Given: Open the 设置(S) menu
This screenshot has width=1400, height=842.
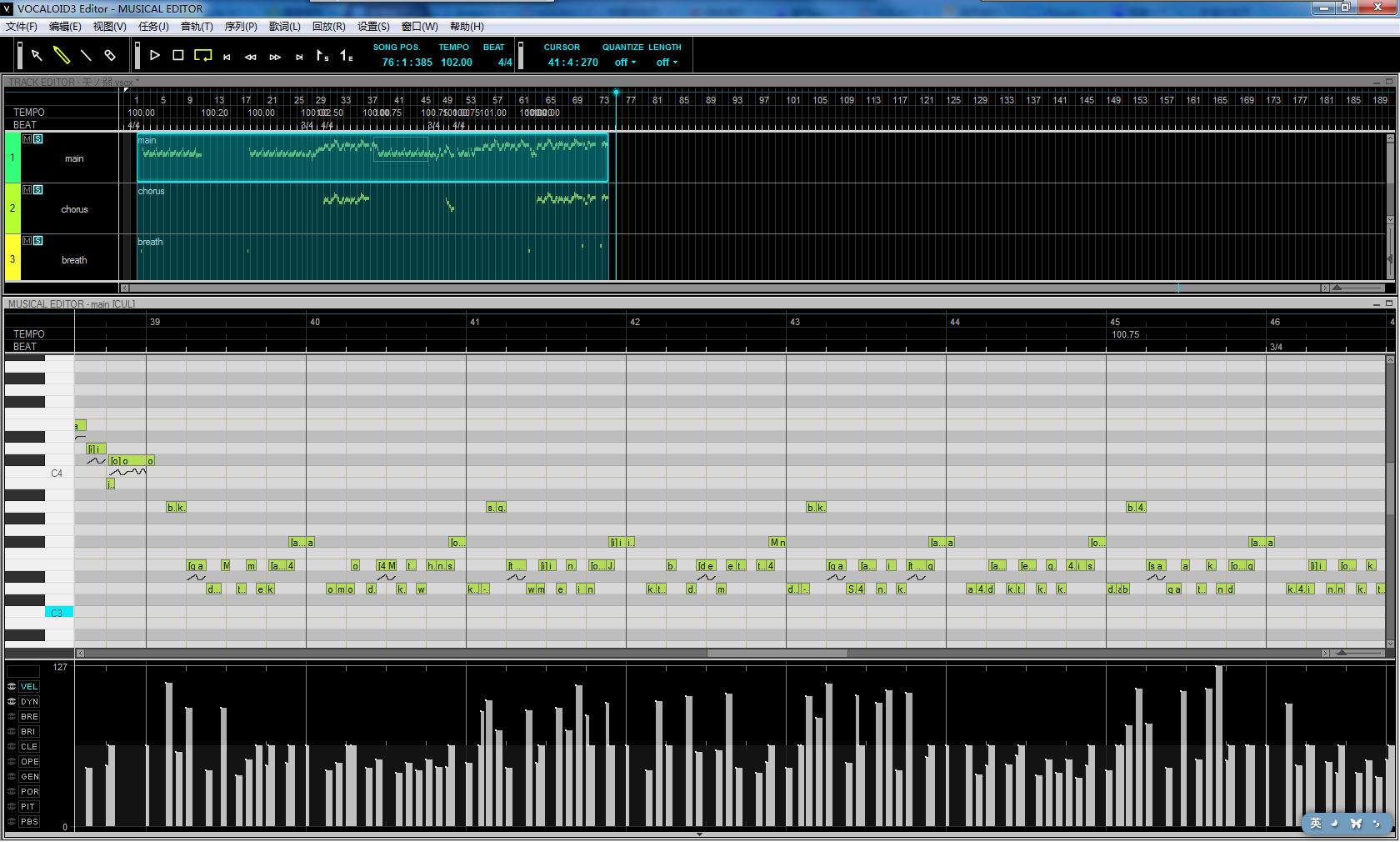Looking at the screenshot, I should coord(373,27).
